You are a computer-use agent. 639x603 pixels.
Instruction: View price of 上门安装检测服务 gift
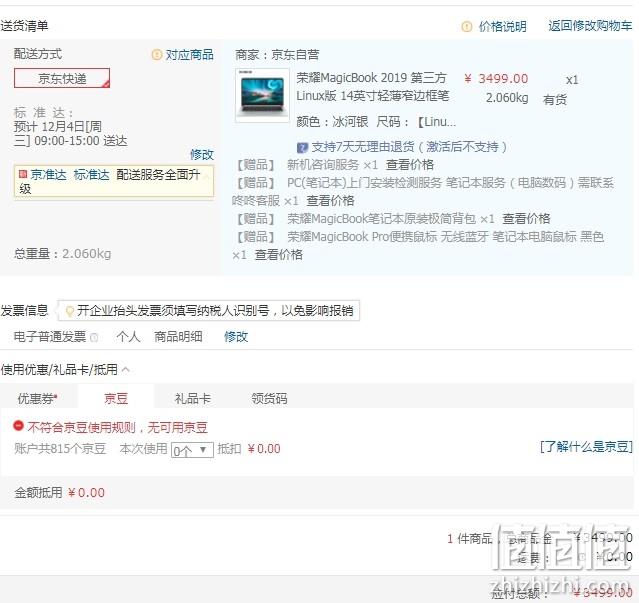coord(330,200)
